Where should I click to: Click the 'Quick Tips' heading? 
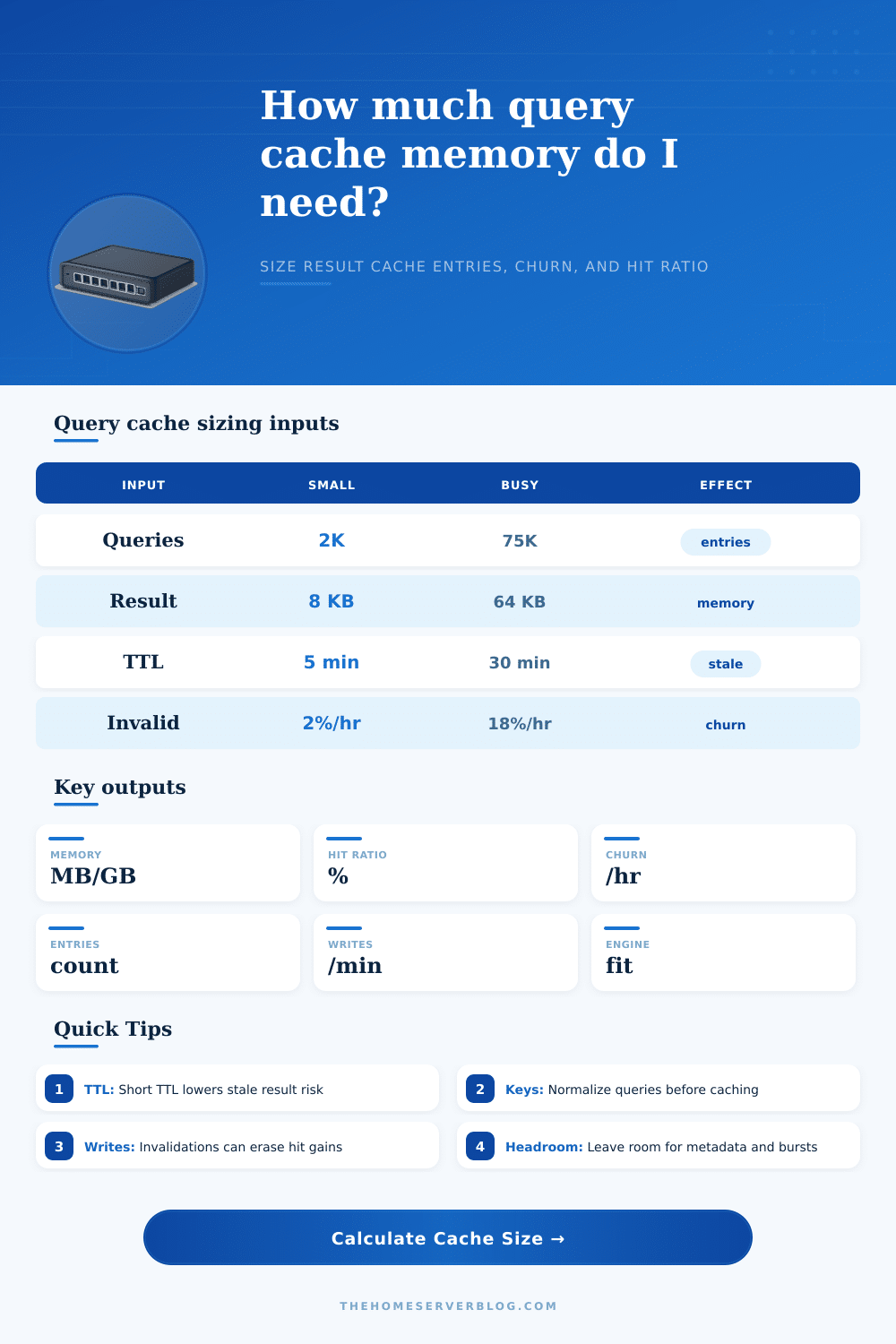pyautogui.click(x=113, y=1029)
